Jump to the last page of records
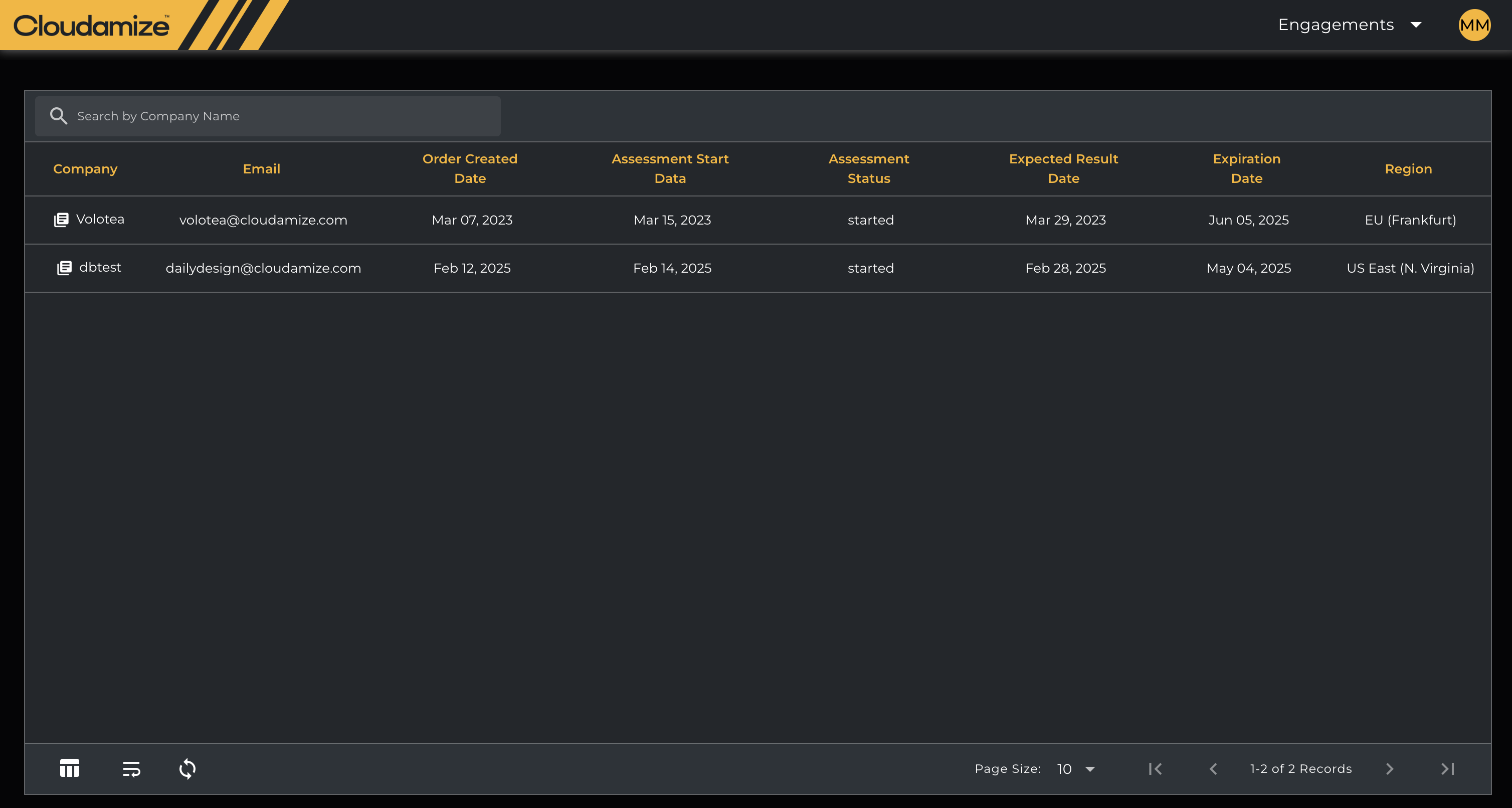The height and width of the screenshot is (808, 1512). 1447,769
